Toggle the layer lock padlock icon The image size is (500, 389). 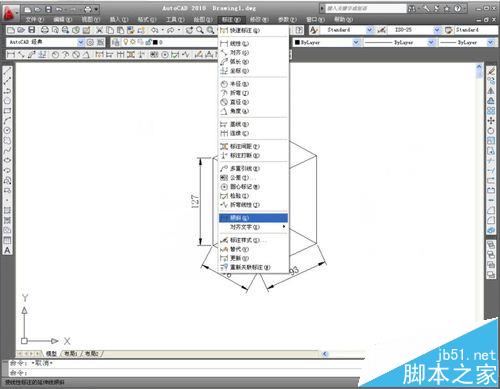pos(147,42)
